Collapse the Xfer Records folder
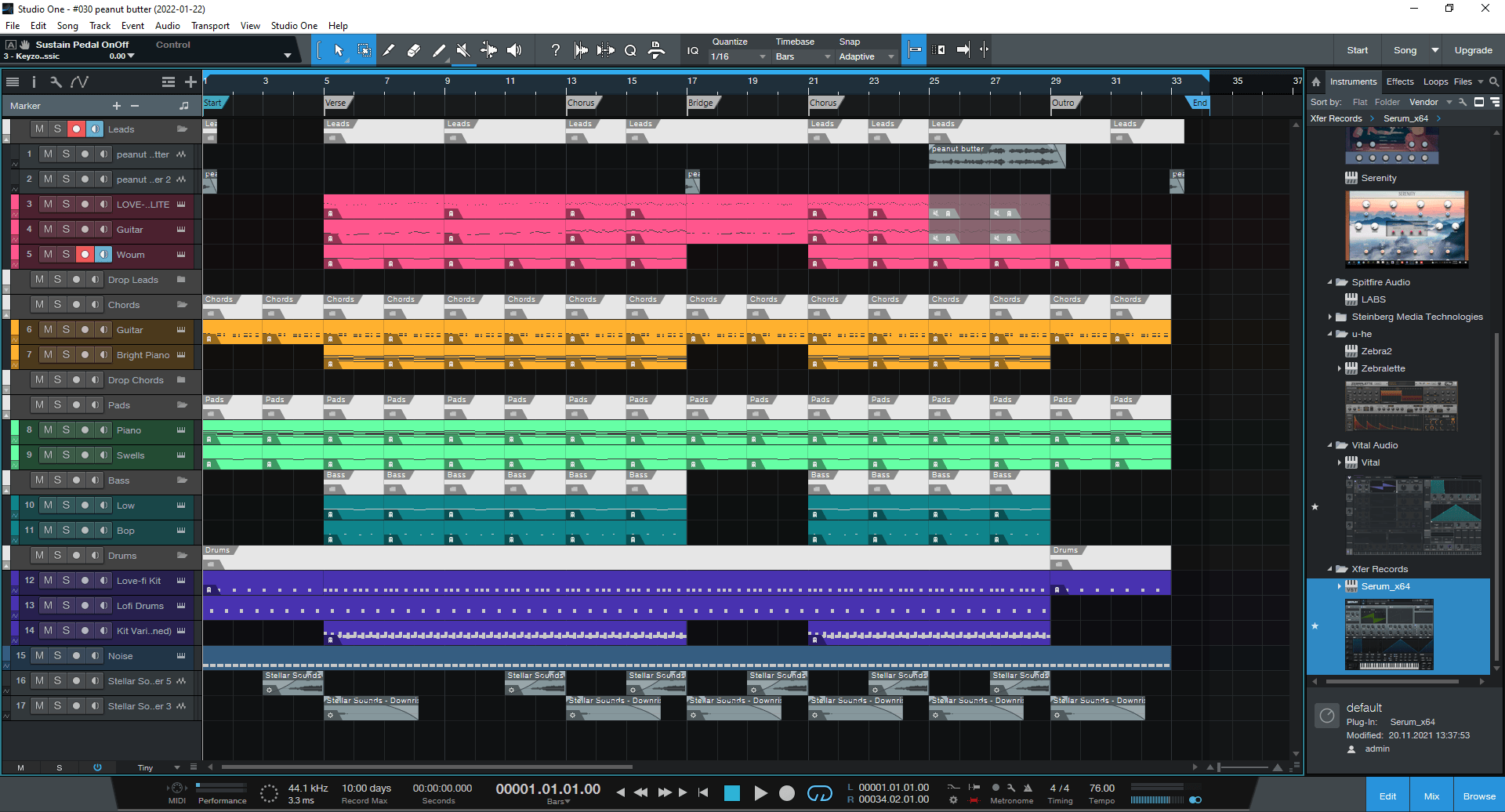The width and height of the screenshot is (1505, 812). click(1330, 569)
